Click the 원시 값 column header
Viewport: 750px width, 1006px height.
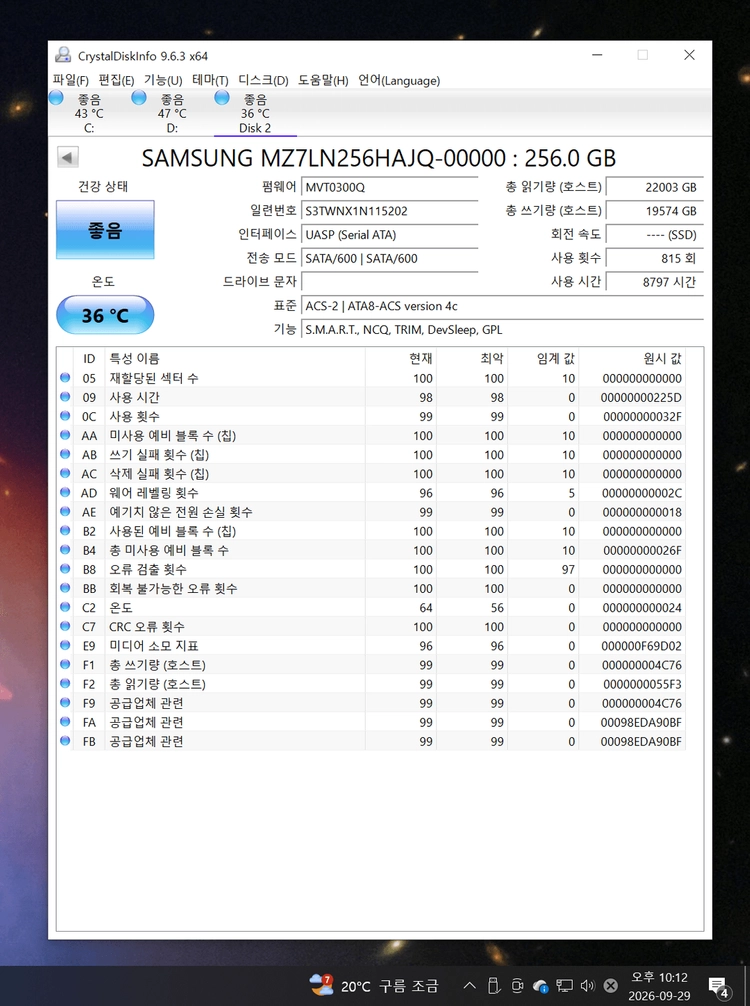[633, 359]
